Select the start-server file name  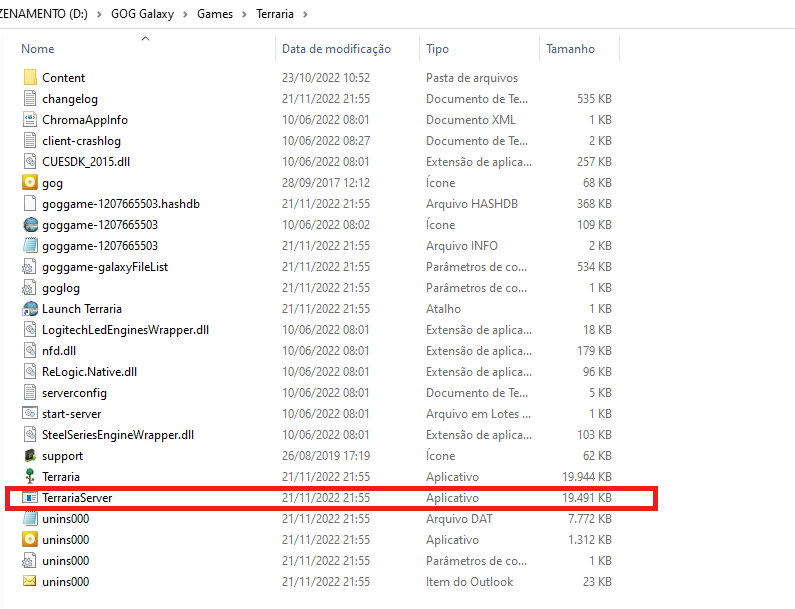click(71, 414)
